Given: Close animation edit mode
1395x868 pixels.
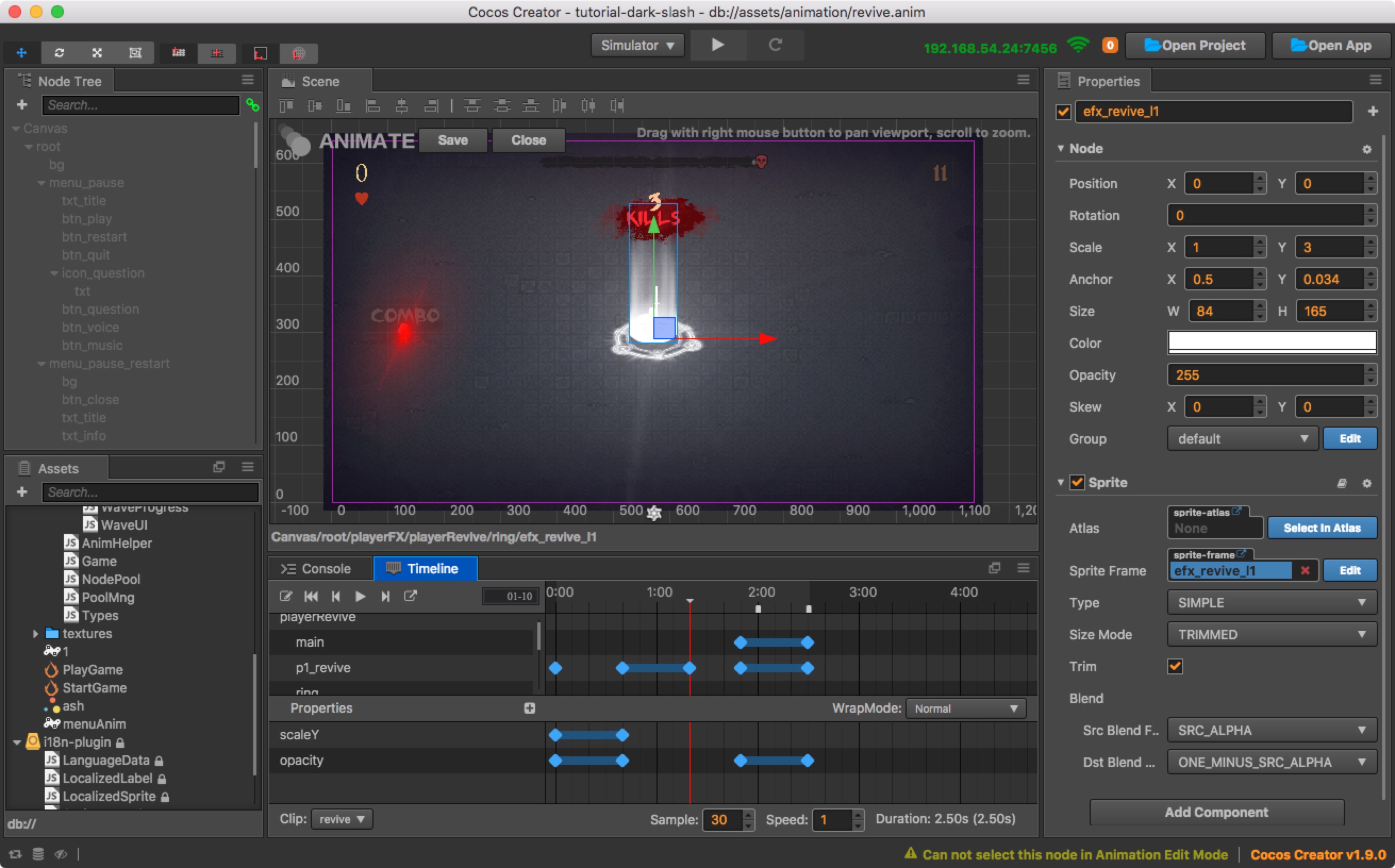Looking at the screenshot, I should (x=528, y=140).
